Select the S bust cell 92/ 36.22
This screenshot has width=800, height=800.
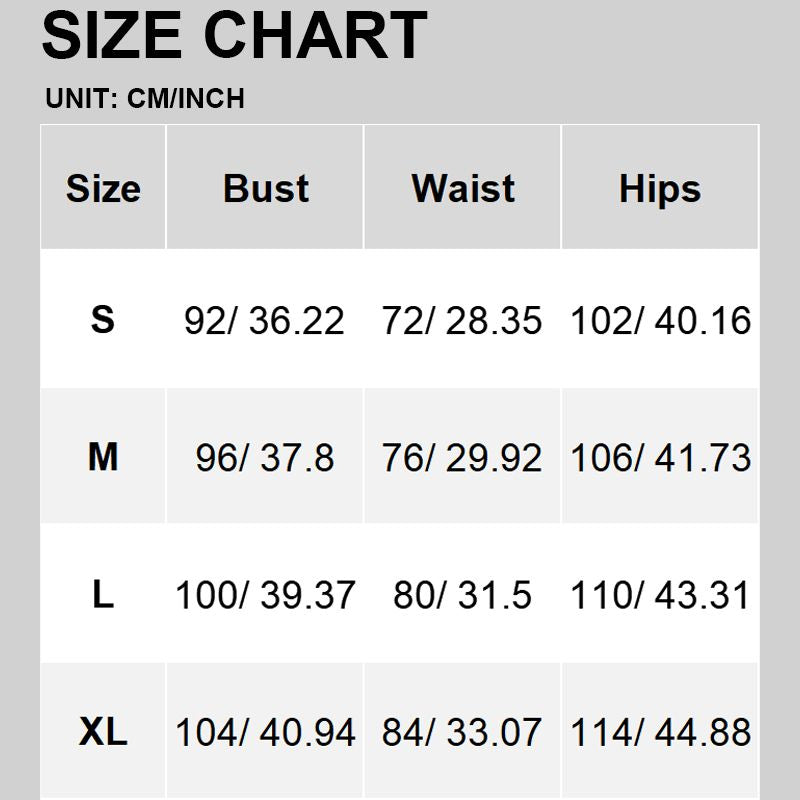(x=265, y=320)
